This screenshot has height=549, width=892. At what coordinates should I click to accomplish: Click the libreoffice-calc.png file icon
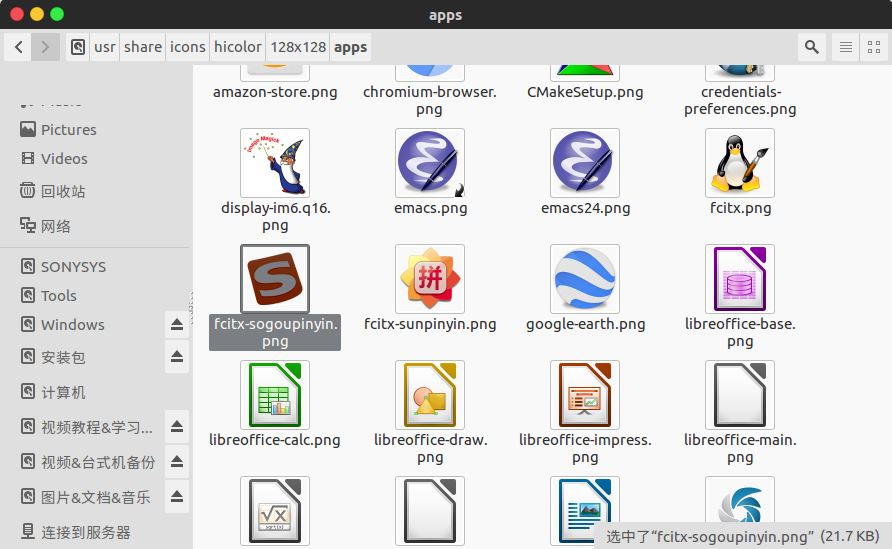point(275,395)
